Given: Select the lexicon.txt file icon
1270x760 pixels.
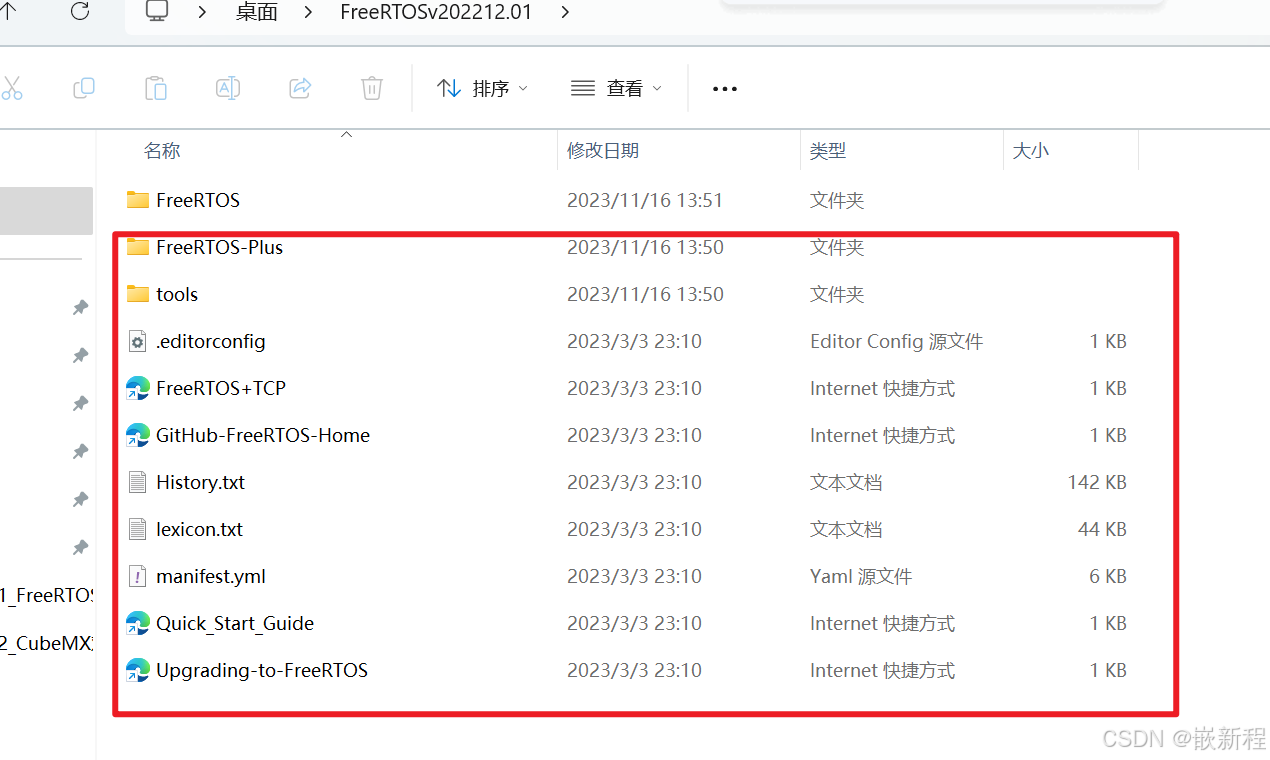Looking at the screenshot, I should (138, 529).
